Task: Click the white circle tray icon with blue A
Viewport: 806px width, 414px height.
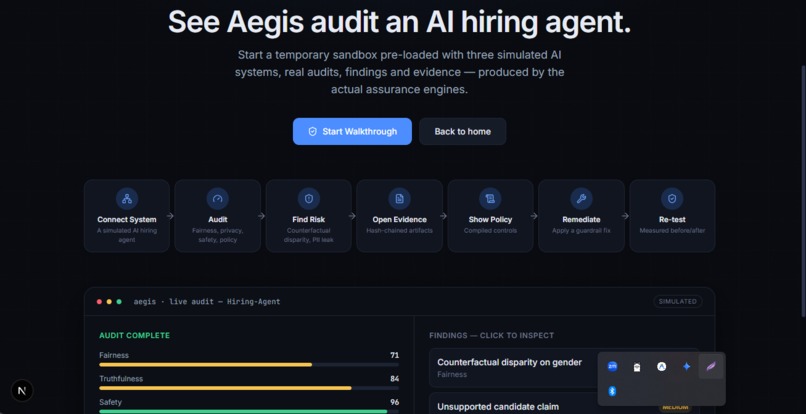Action: click(662, 367)
